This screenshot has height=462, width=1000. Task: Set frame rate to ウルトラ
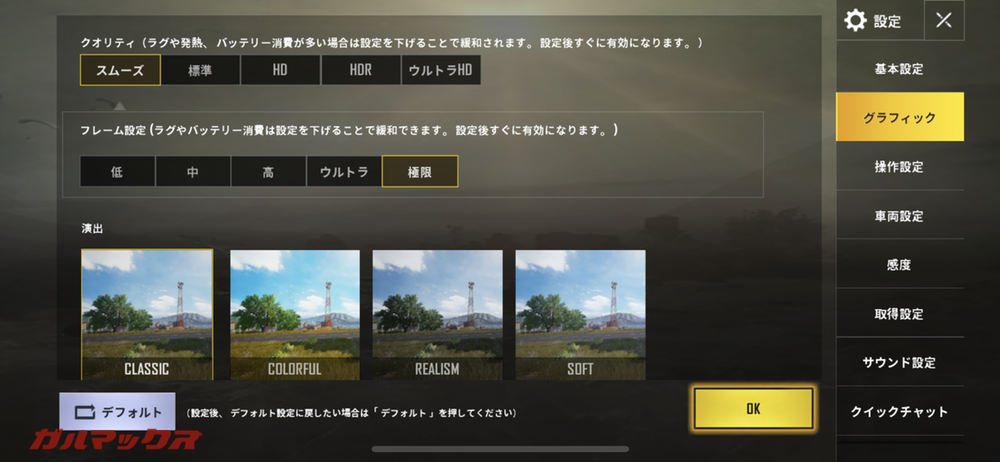tap(344, 172)
